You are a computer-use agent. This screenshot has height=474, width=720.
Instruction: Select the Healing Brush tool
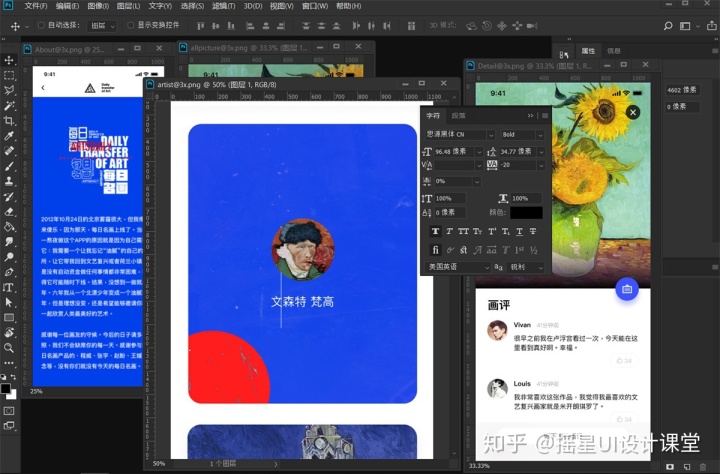point(9,151)
